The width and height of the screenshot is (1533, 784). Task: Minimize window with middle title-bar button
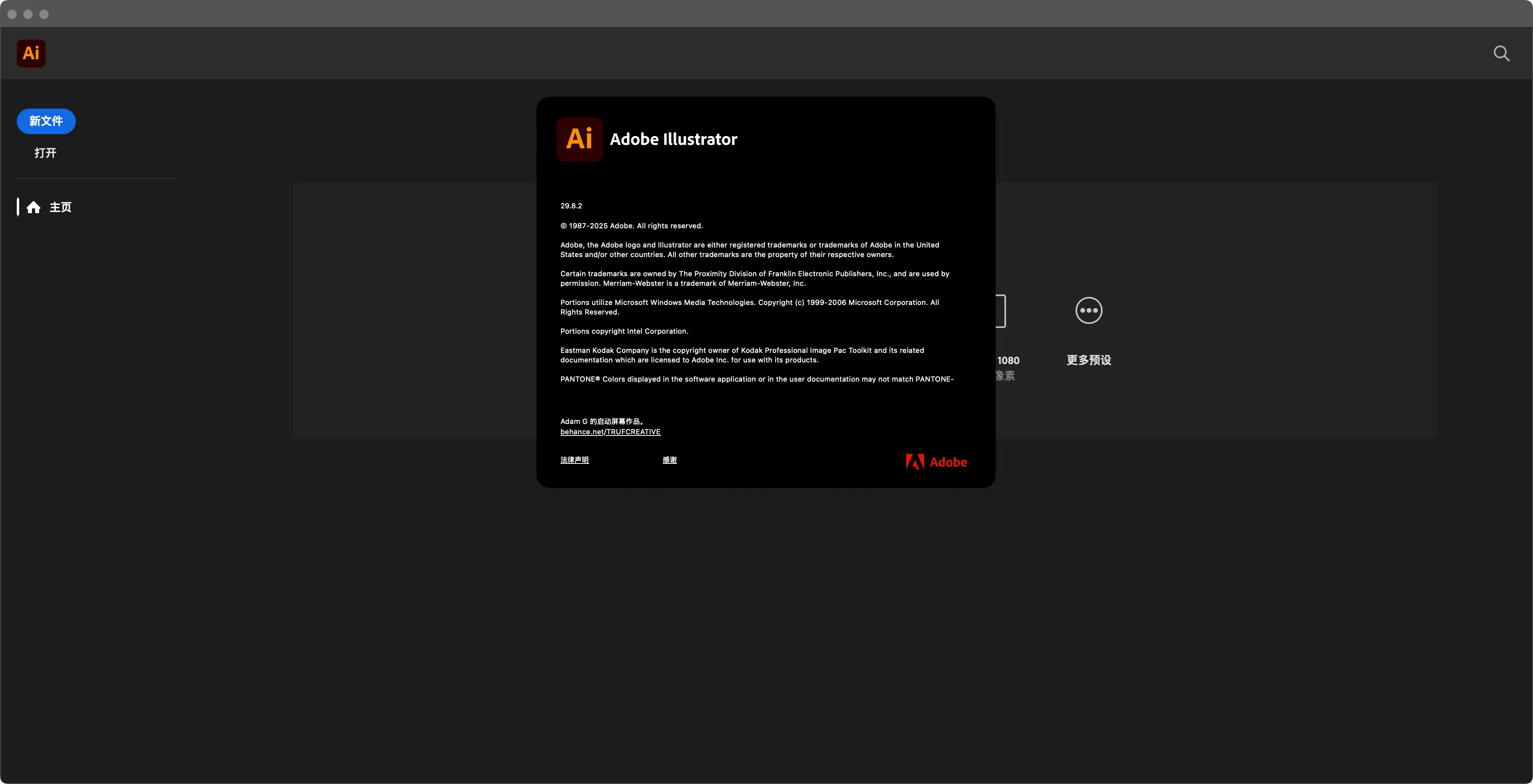pyautogui.click(x=28, y=14)
